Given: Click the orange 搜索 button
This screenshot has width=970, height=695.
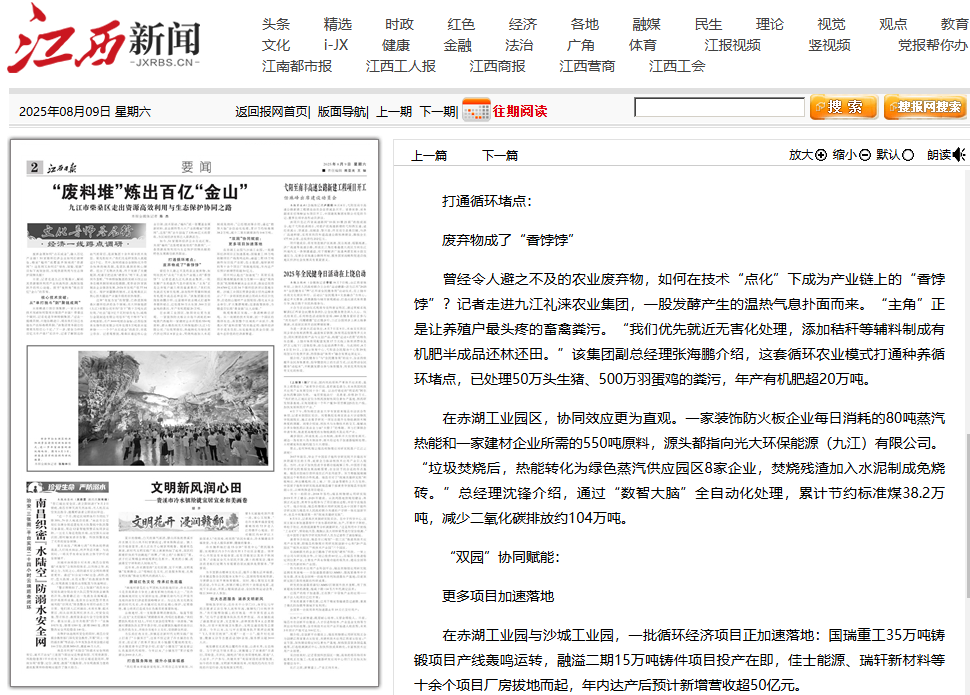Looking at the screenshot, I should click(844, 107).
